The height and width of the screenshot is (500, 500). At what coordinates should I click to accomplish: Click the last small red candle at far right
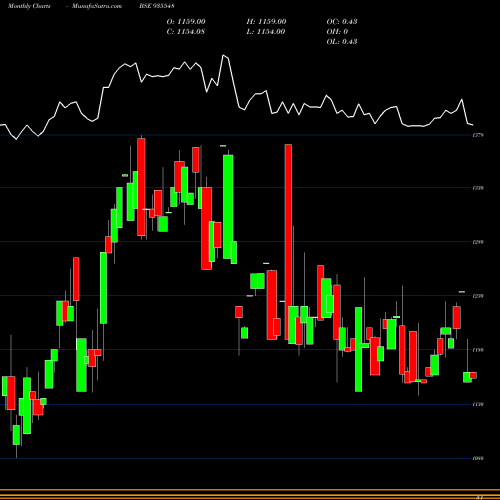[x=473, y=375]
